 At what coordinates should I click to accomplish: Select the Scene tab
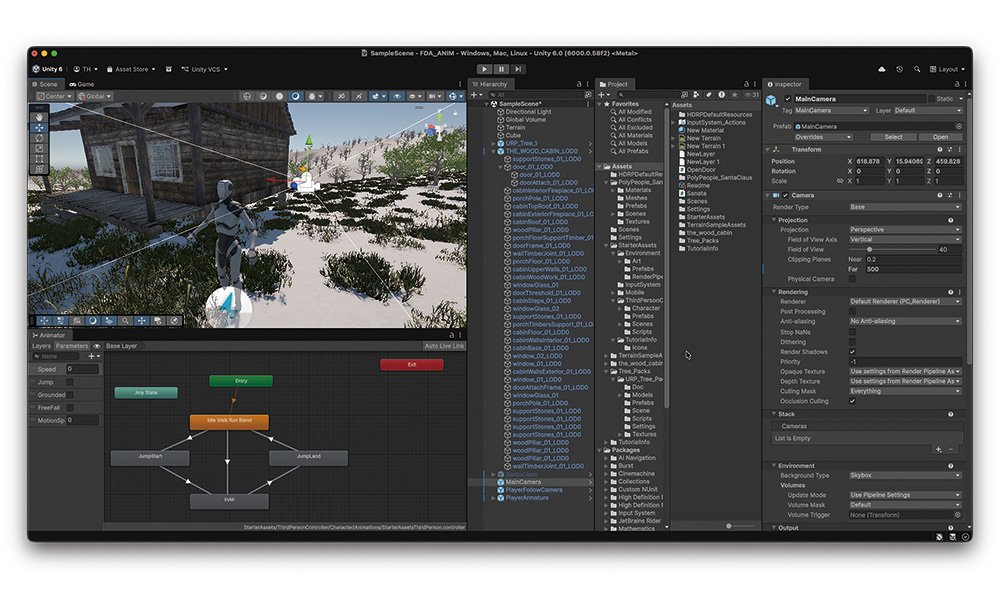pyautogui.click(x=45, y=84)
